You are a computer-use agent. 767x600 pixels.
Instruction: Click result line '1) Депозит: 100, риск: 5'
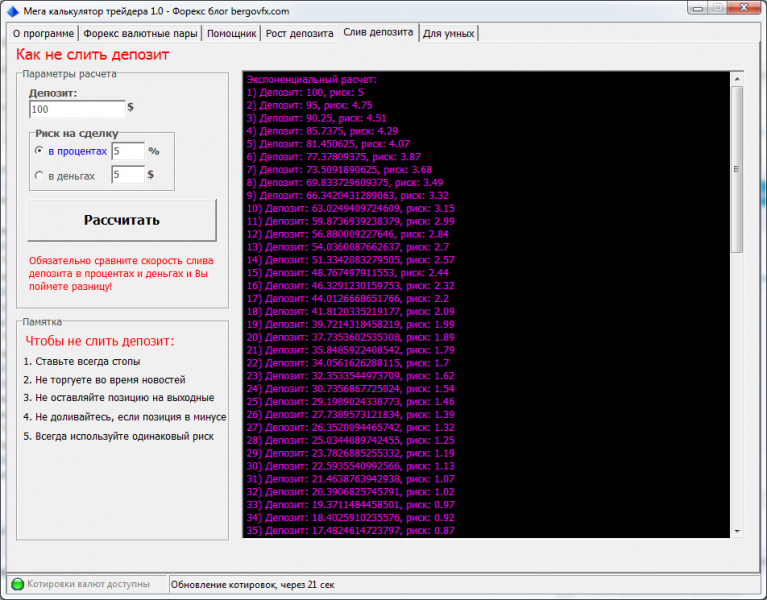[x=305, y=92]
